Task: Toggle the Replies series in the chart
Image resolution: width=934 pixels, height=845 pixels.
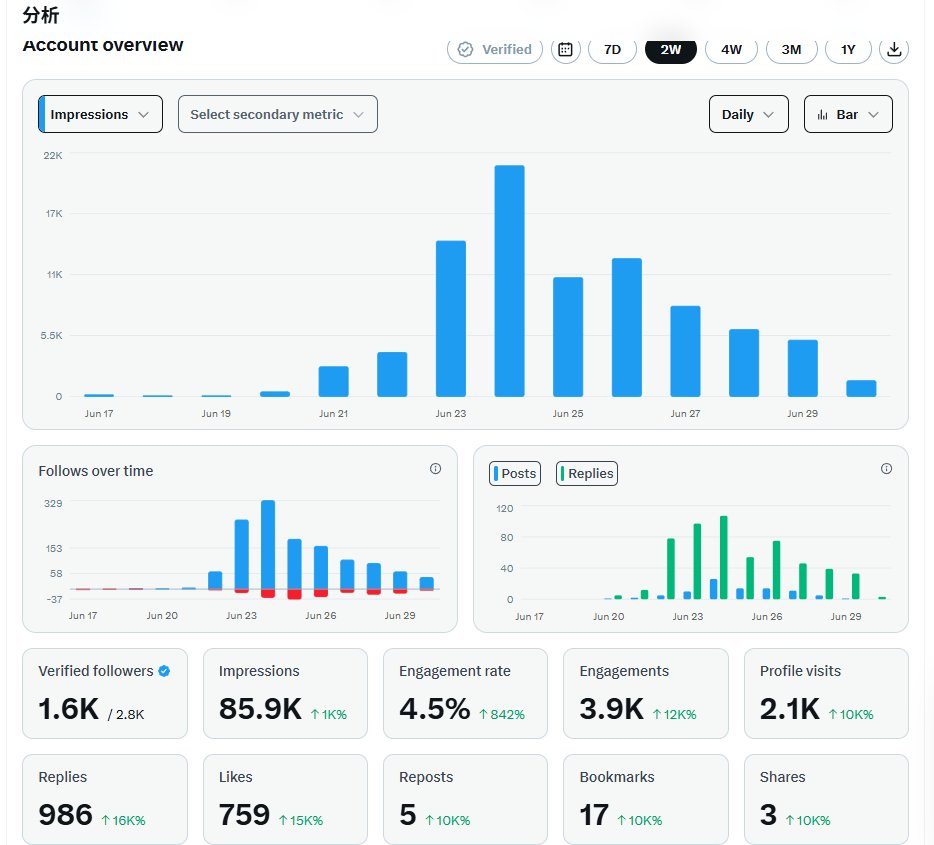Action: pyautogui.click(x=587, y=473)
